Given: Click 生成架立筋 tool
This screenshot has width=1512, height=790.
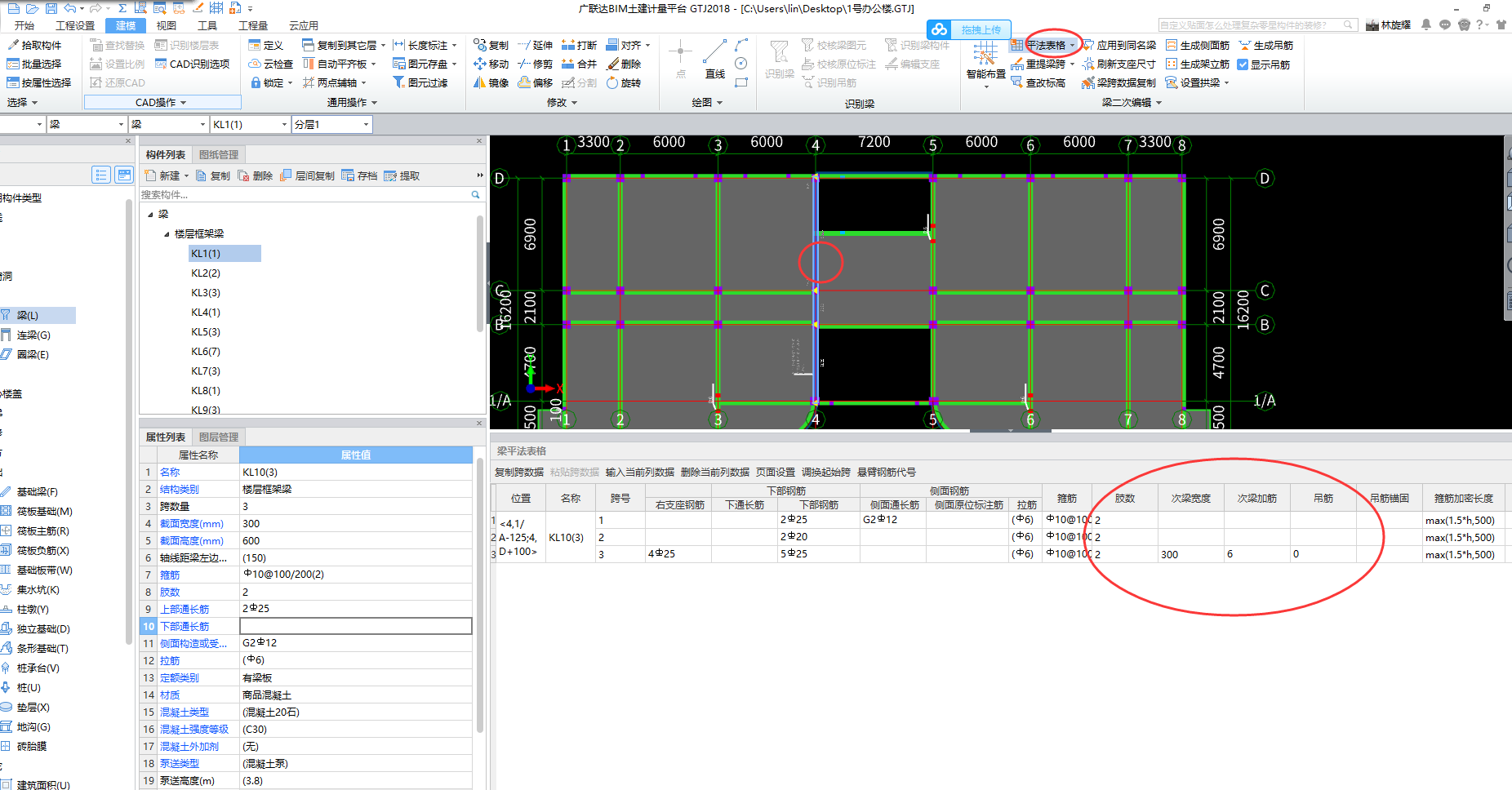Looking at the screenshot, I should point(1198,64).
